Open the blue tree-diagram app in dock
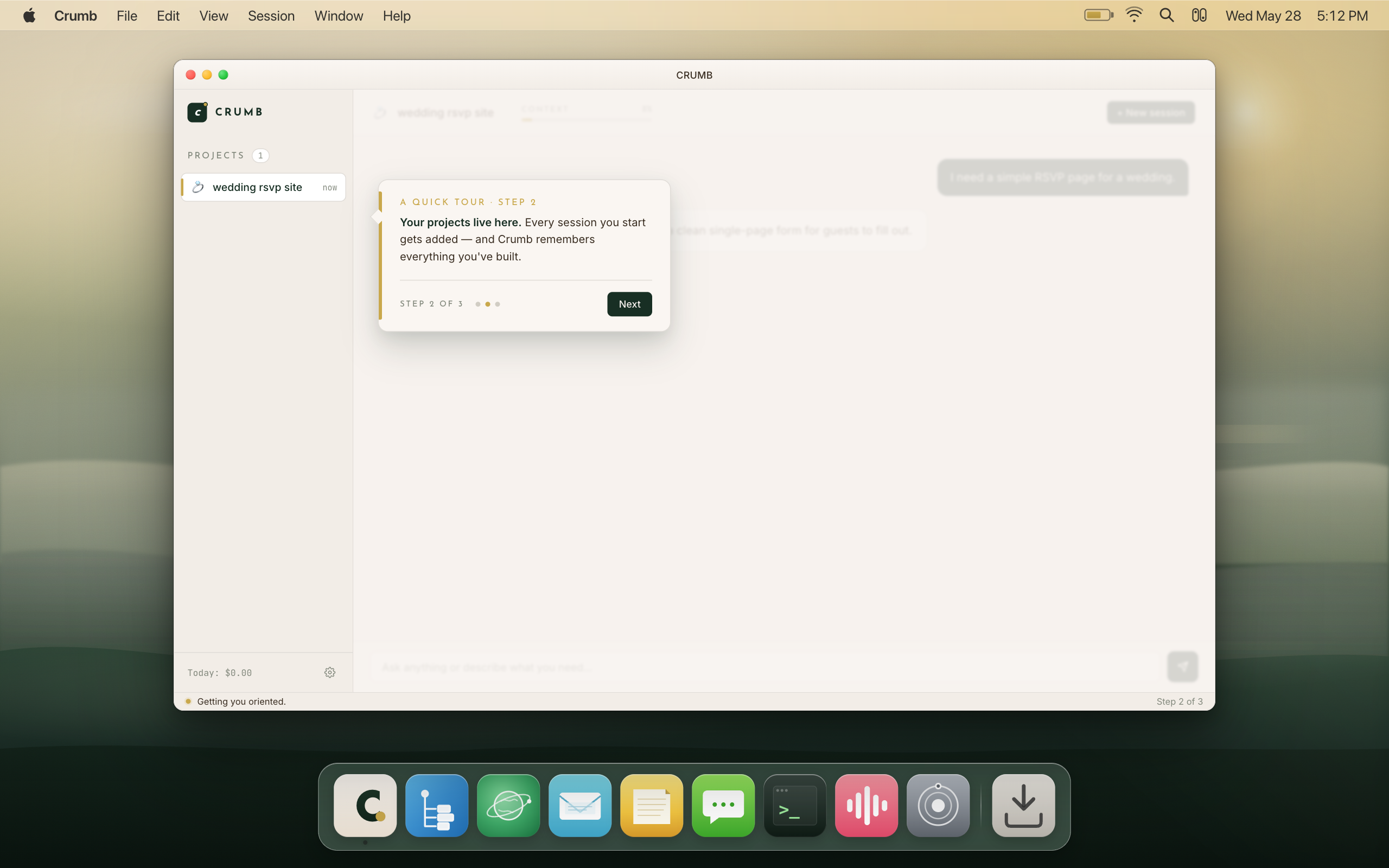 pyautogui.click(x=437, y=806)
